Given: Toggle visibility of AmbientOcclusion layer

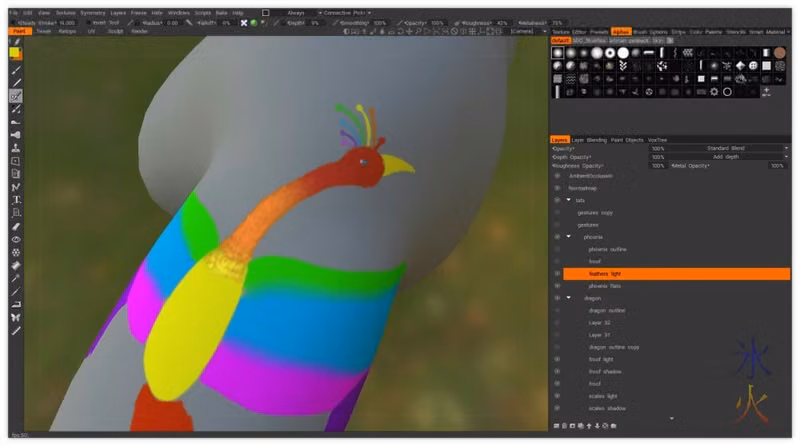Looking at the screenshot, I should [x=557, y=176].
